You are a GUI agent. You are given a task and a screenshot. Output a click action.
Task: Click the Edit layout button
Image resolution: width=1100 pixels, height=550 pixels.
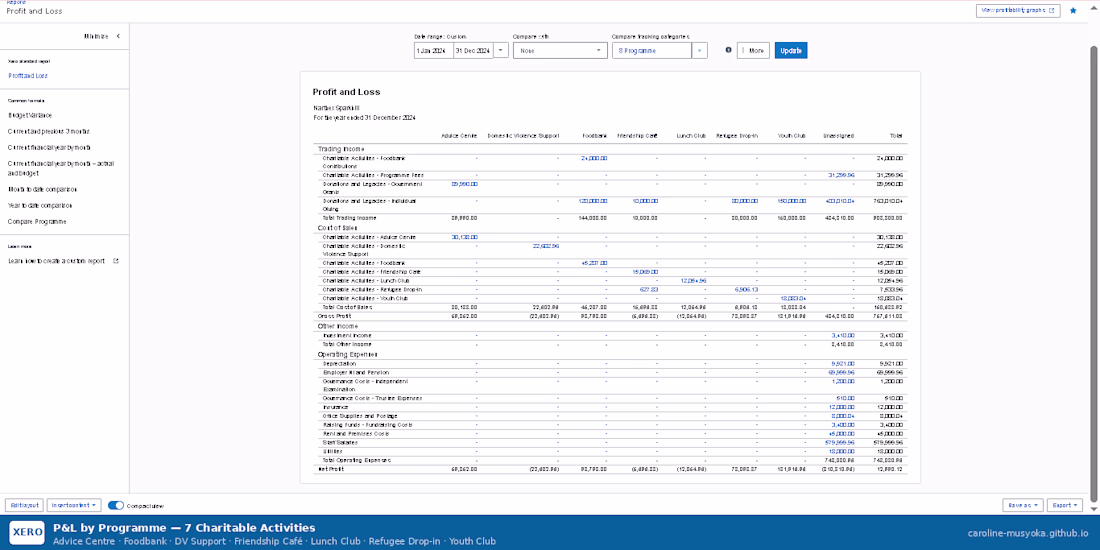(25, 505)
